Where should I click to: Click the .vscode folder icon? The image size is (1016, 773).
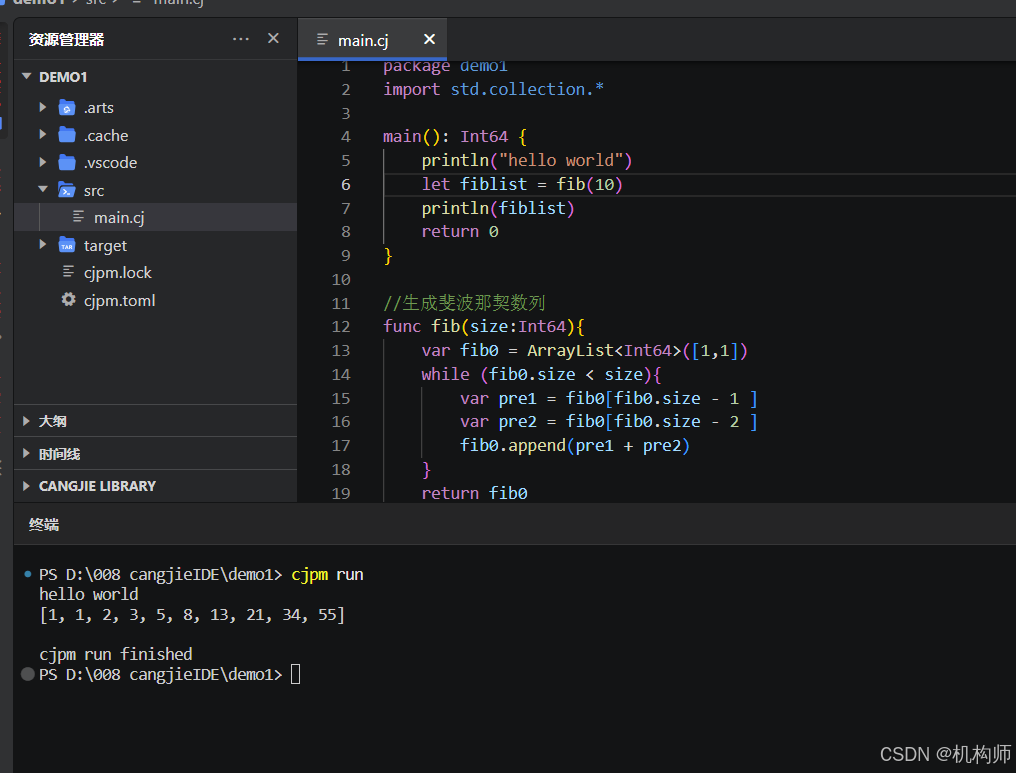67,162
